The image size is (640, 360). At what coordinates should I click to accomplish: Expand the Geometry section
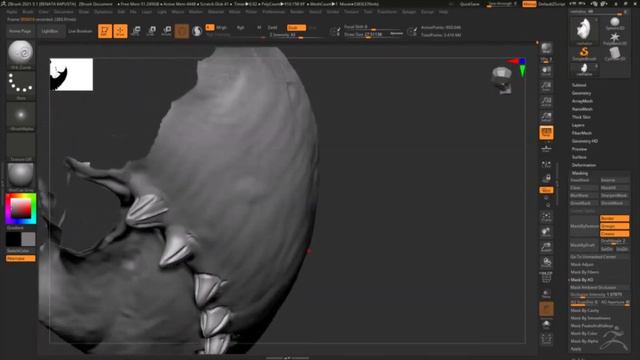point(581,93)
